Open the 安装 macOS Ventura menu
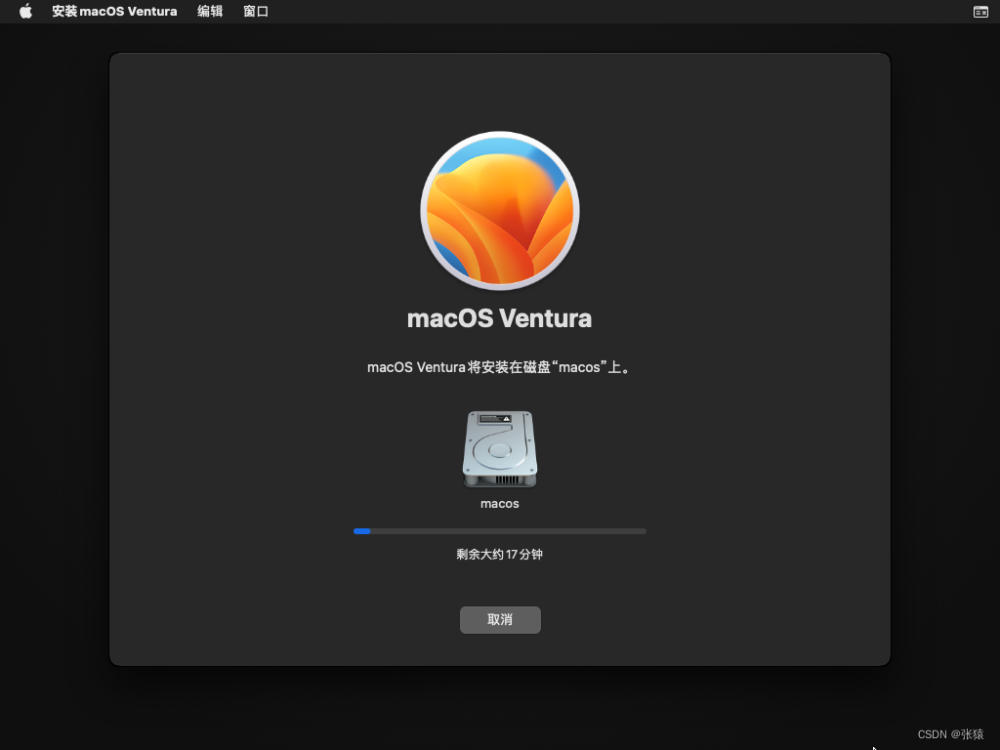The height and width of the screenshot is (750, 1000). (x=114, y=11)
